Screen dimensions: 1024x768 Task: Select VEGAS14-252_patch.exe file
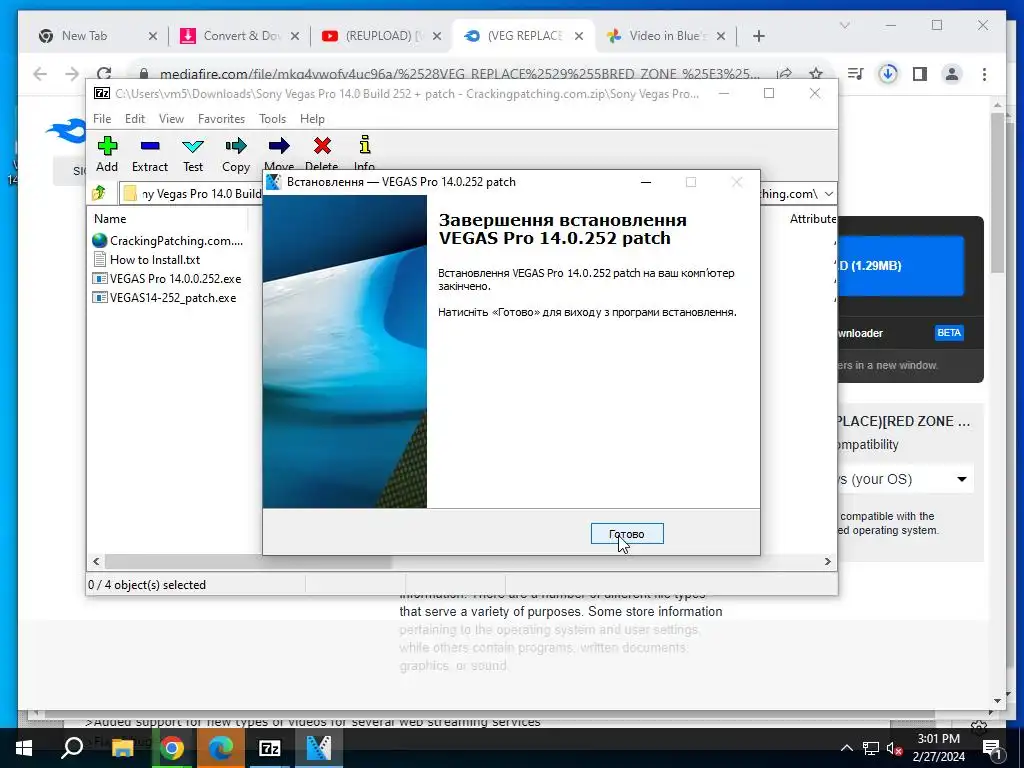click(x=165, y=297)
